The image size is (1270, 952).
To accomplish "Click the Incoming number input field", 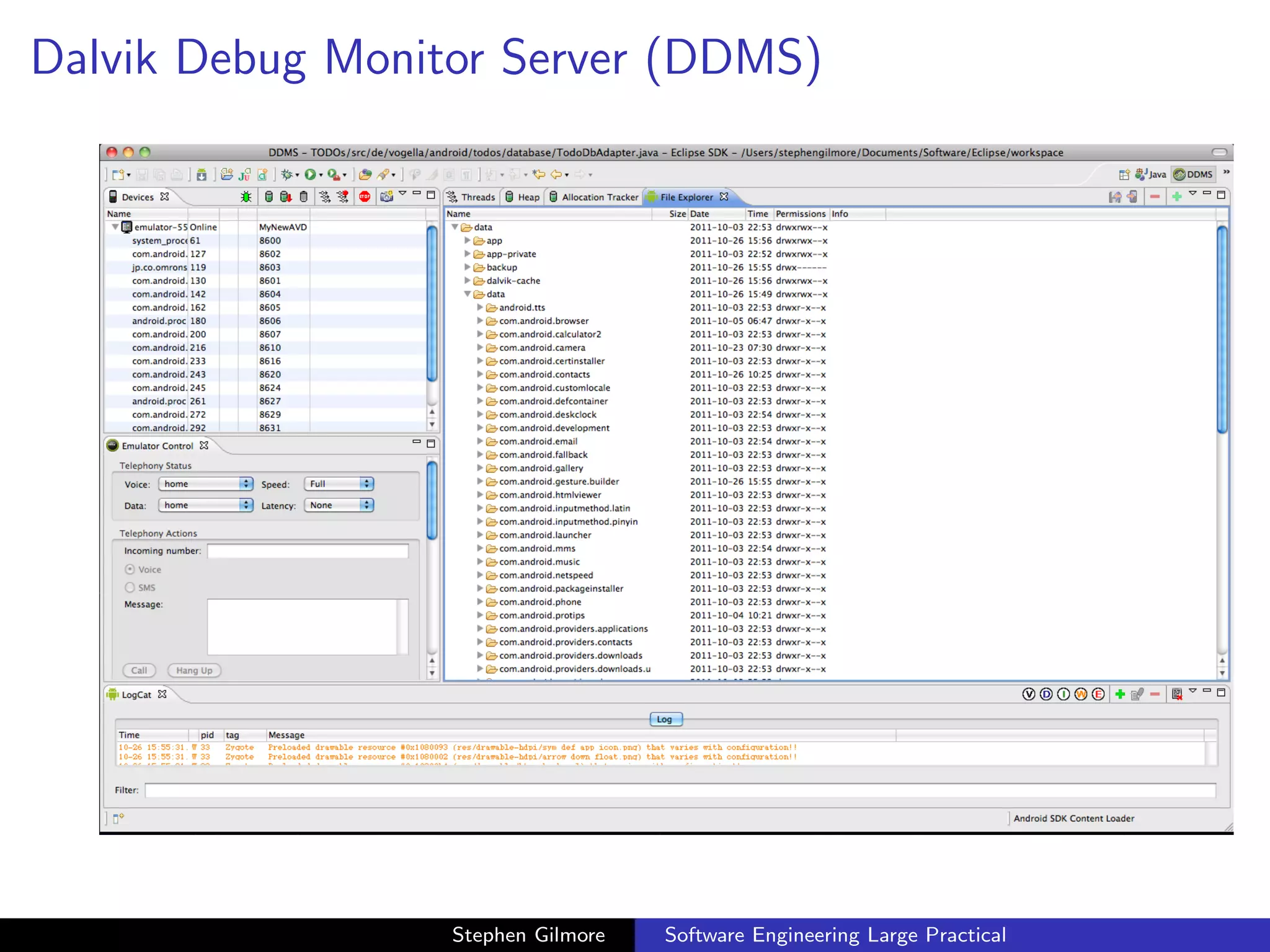I will coord(308,551).
